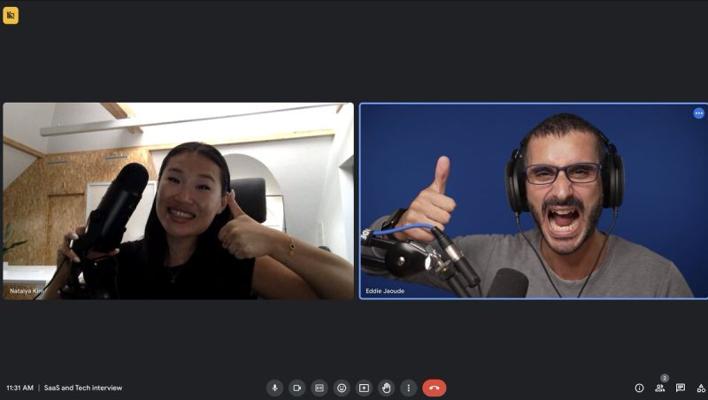Click the Natalya Kim name label
Image resolution: width=708 pixels, height=400 pixels.
point(27,291)
